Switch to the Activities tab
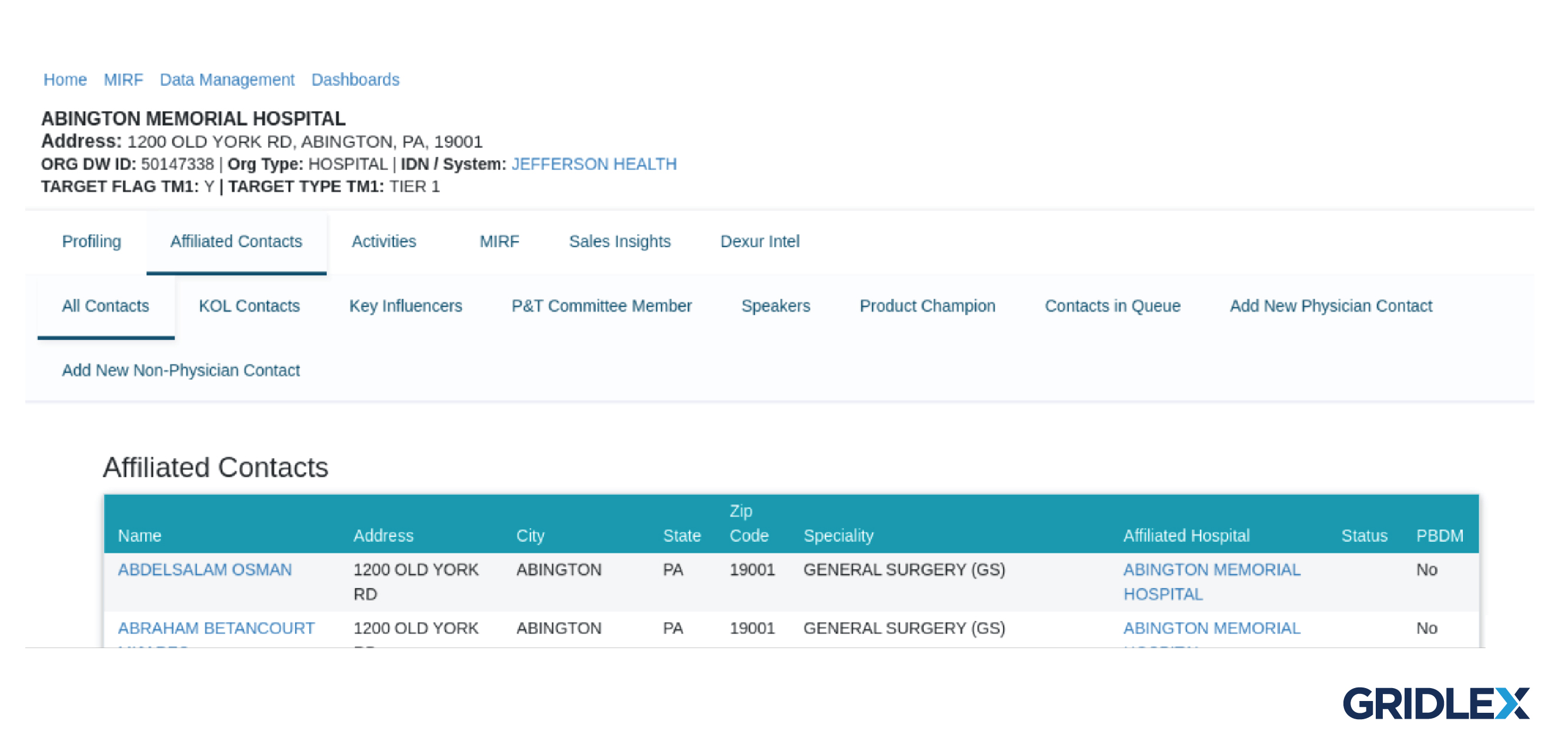 [384, 242]
